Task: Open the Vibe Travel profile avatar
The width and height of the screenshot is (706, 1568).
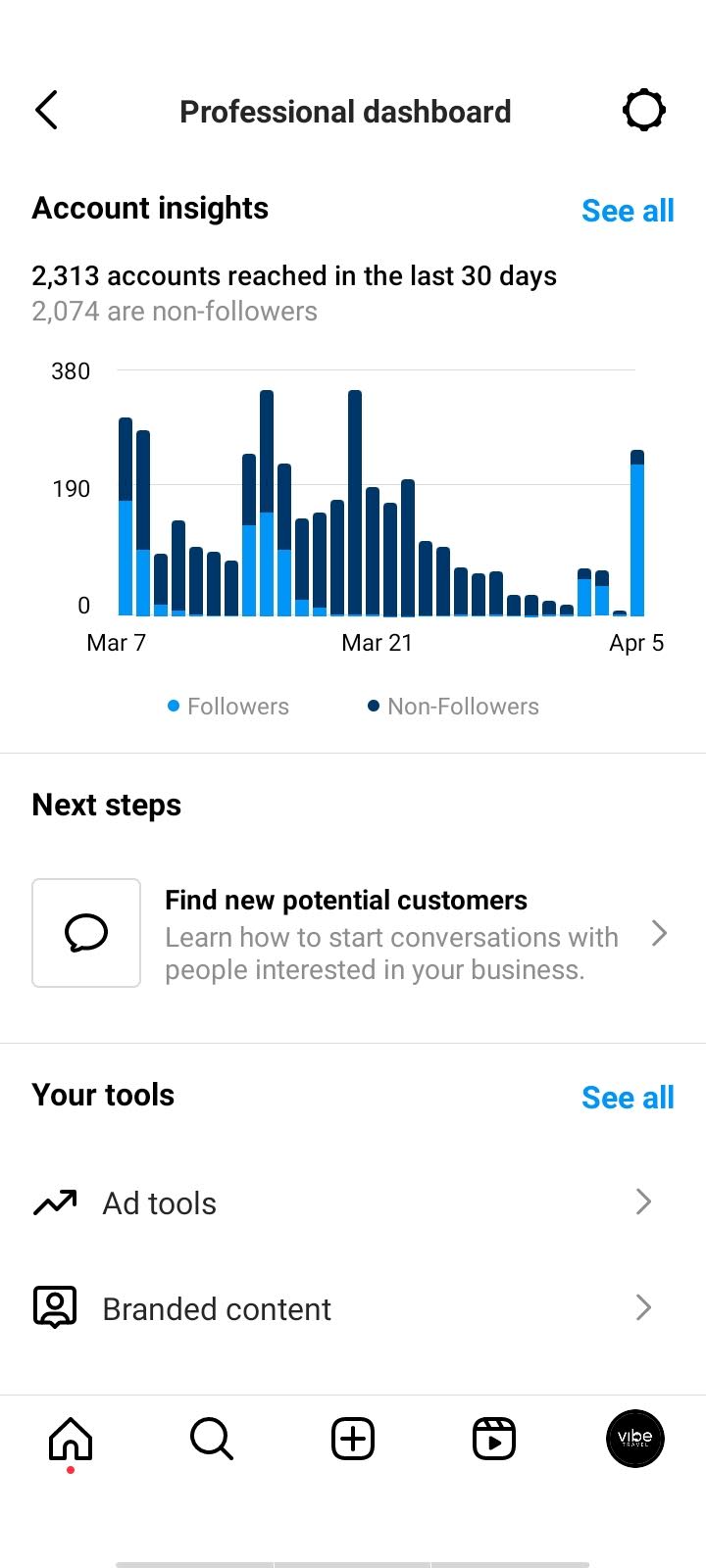Action: (635, 1439)
